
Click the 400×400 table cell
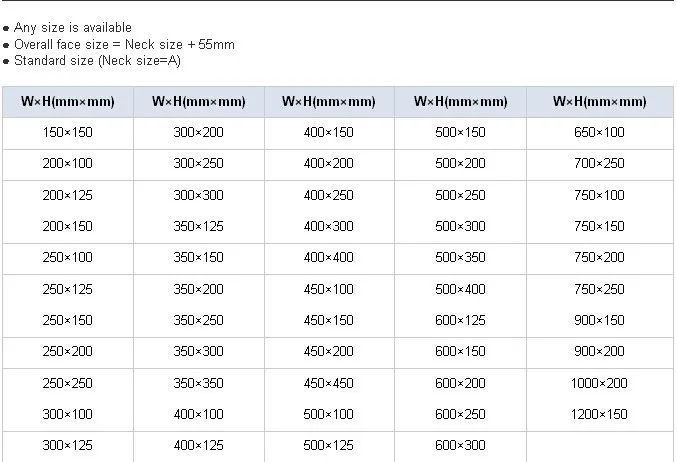329,257
